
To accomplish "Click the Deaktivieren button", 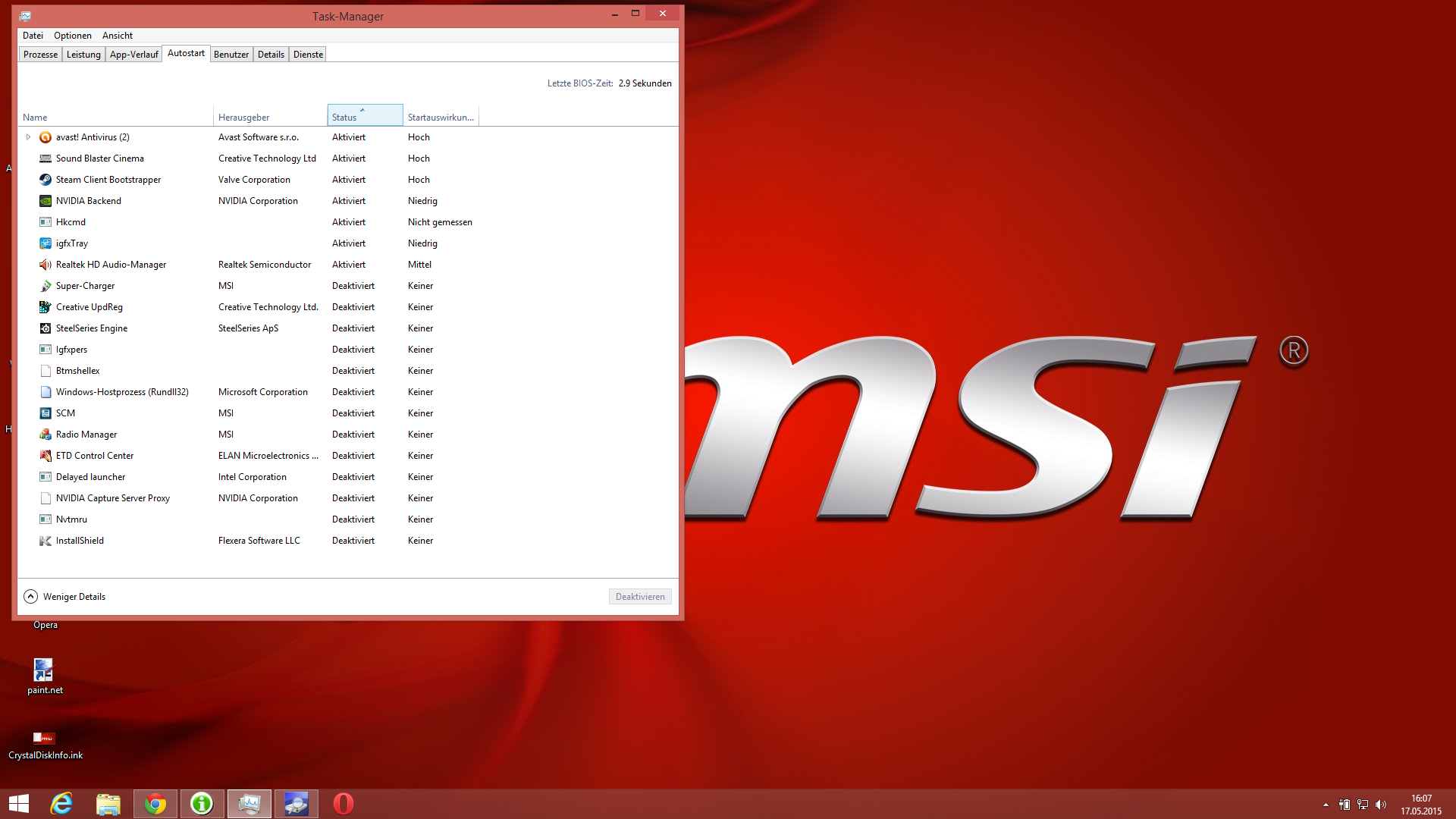I will (x=640, y=597).
